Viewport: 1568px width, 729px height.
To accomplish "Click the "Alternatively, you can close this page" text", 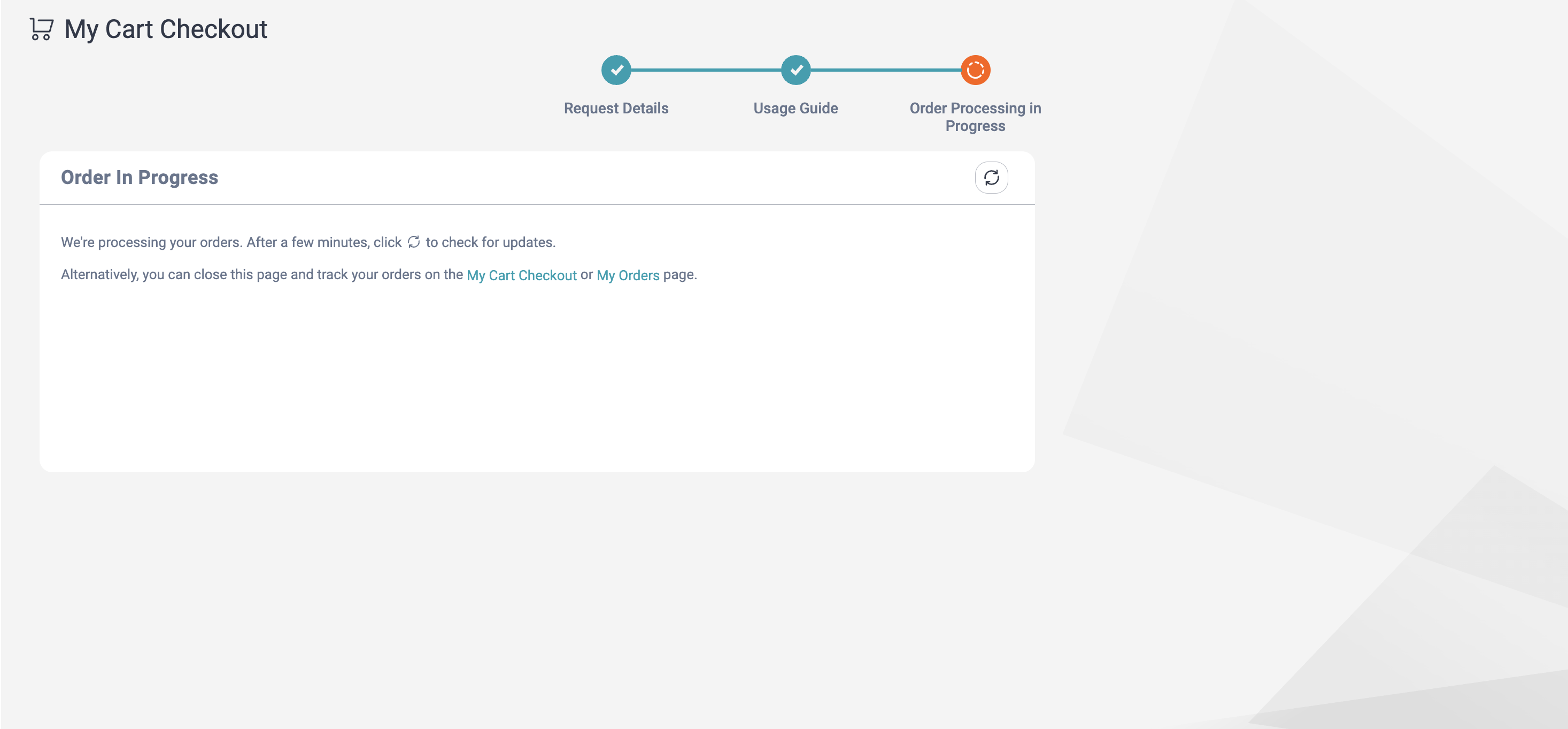I will pyautogui.click(x=173, y=275).
